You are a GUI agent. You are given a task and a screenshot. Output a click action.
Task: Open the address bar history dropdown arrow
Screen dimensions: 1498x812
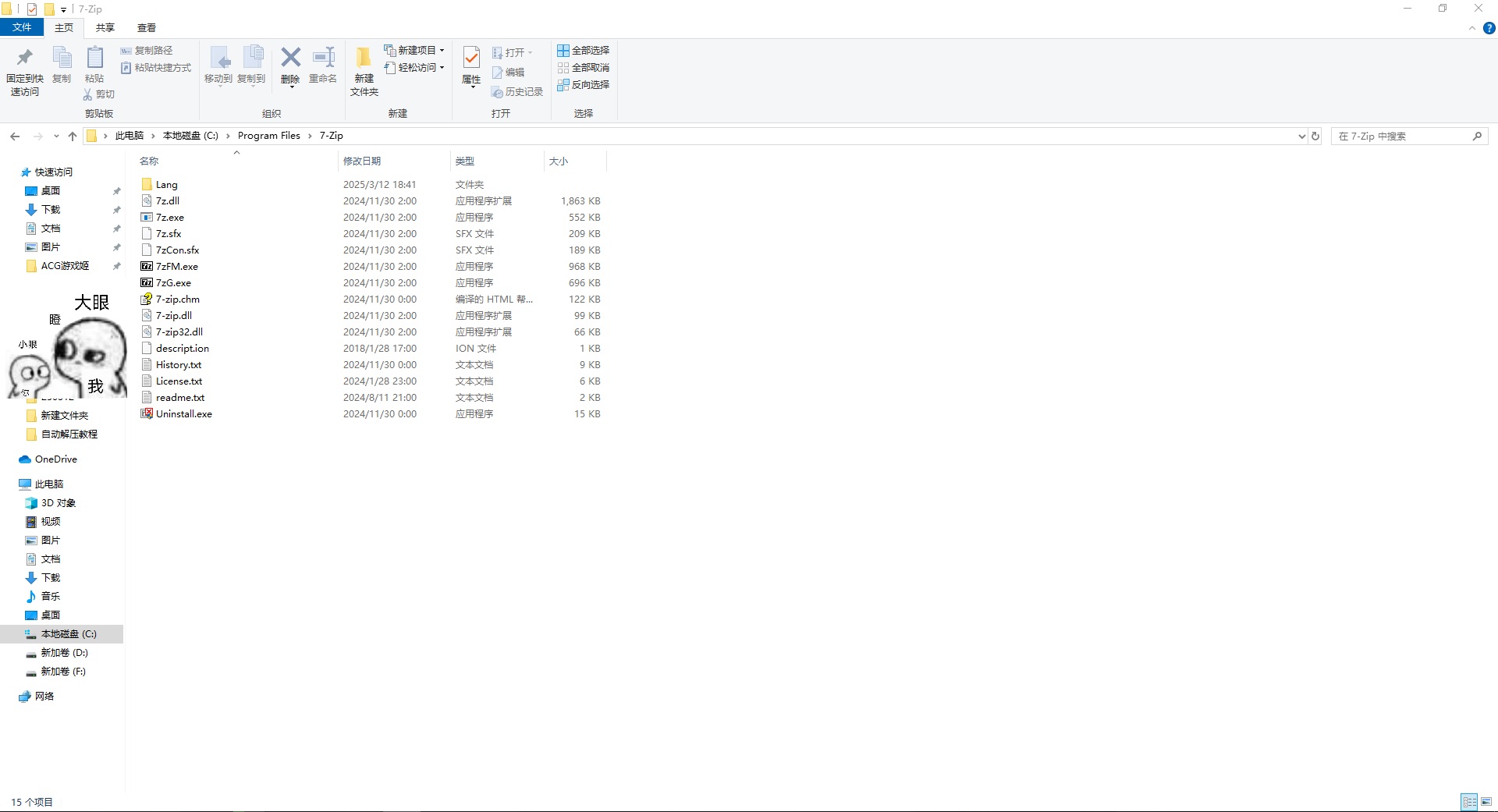point(1301,137)
